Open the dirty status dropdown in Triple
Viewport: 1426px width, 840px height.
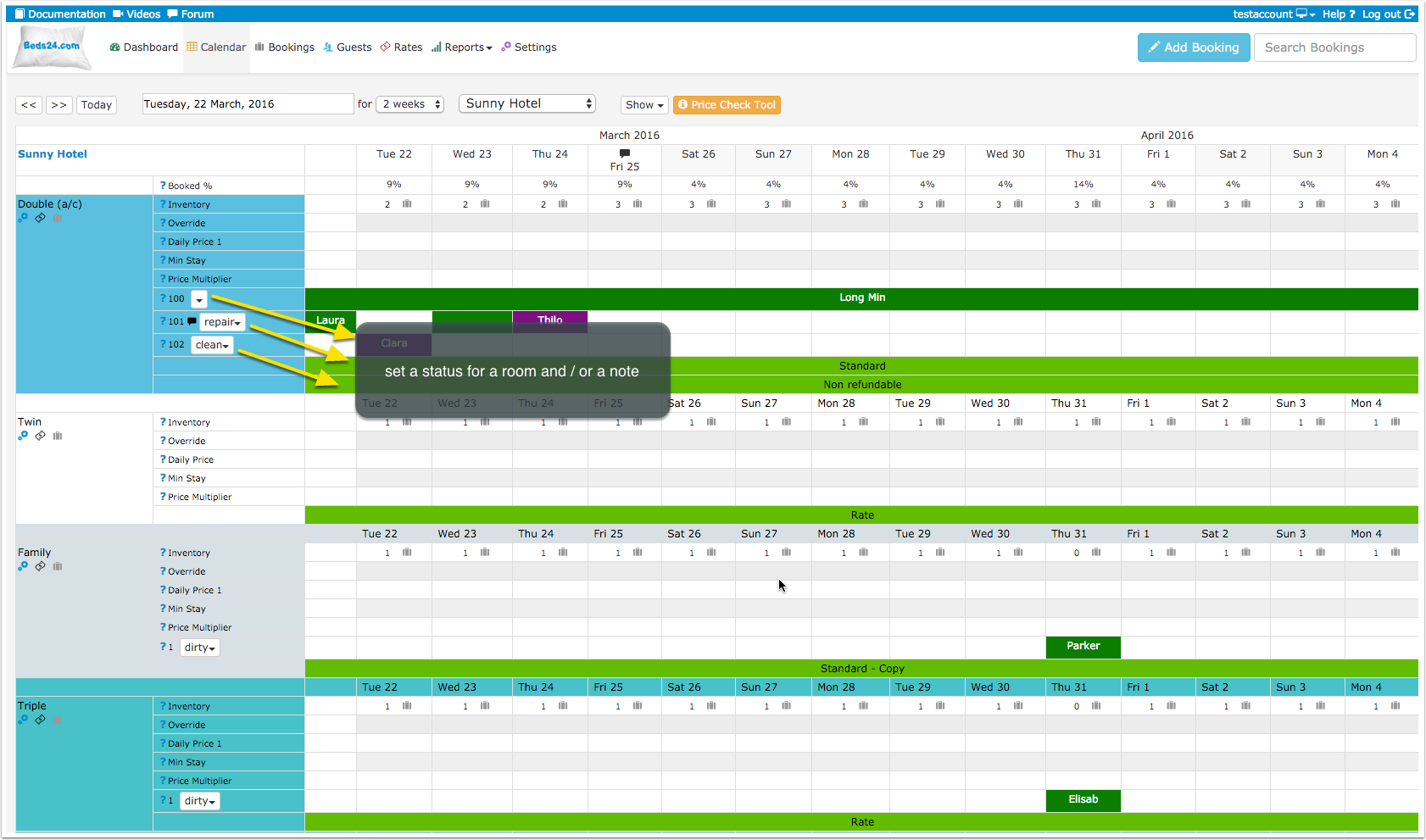pyautogui.click(x=200, y=801)
